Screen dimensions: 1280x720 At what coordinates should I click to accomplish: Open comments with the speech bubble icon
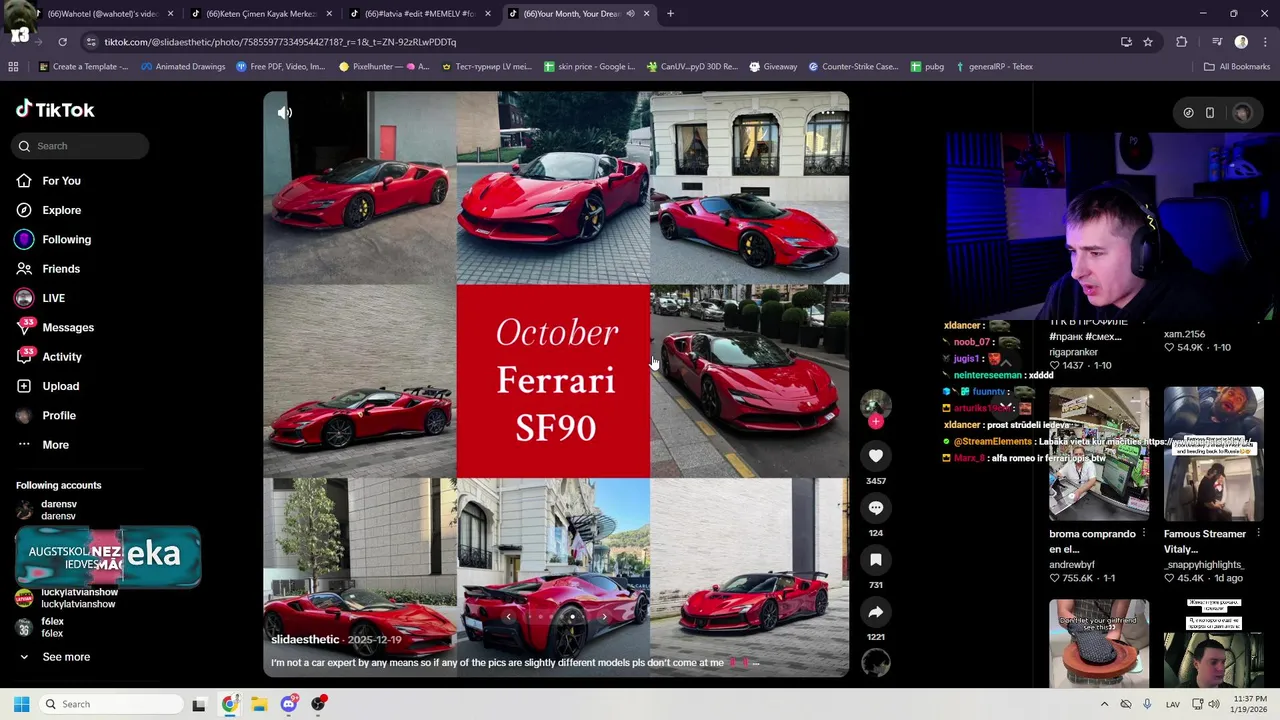875,508
